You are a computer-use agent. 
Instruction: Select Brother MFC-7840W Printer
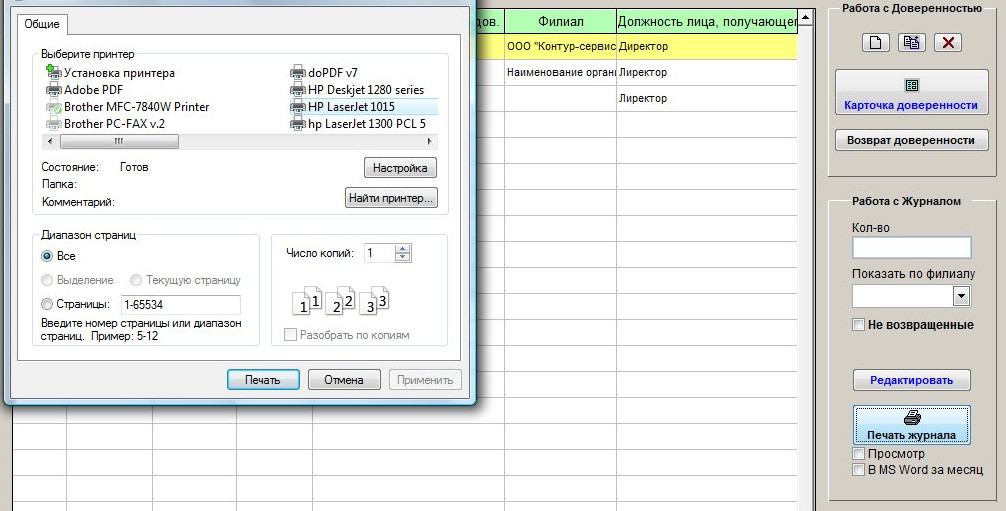point(128,107)
